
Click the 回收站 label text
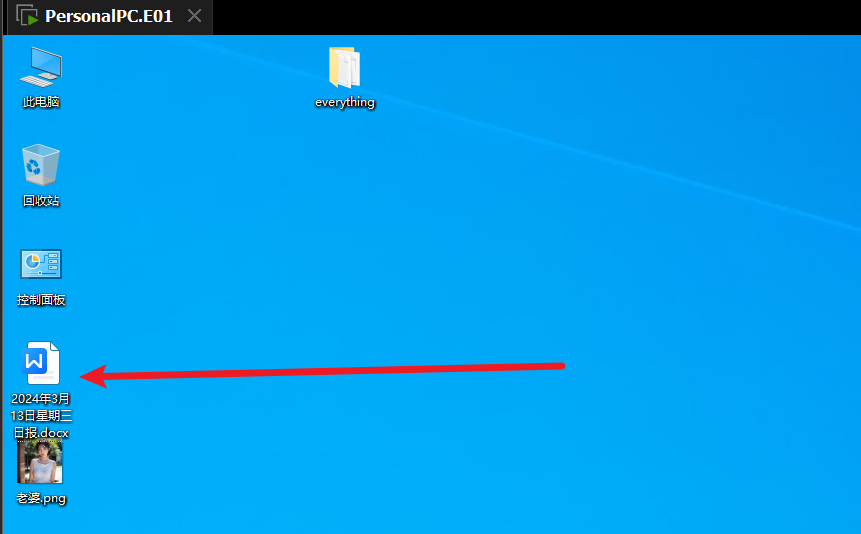(41, 201)
